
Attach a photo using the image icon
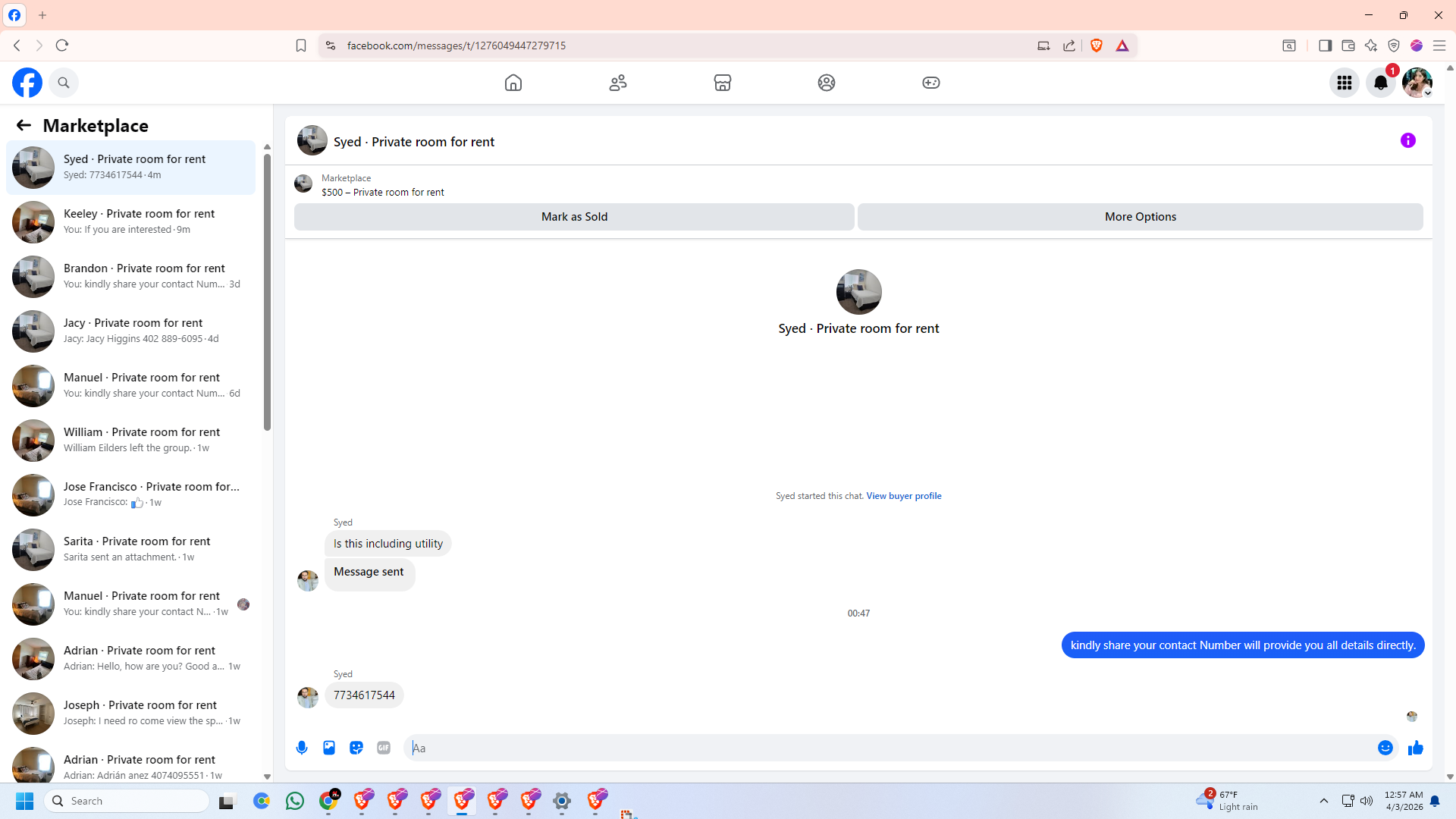coord(329,748)
